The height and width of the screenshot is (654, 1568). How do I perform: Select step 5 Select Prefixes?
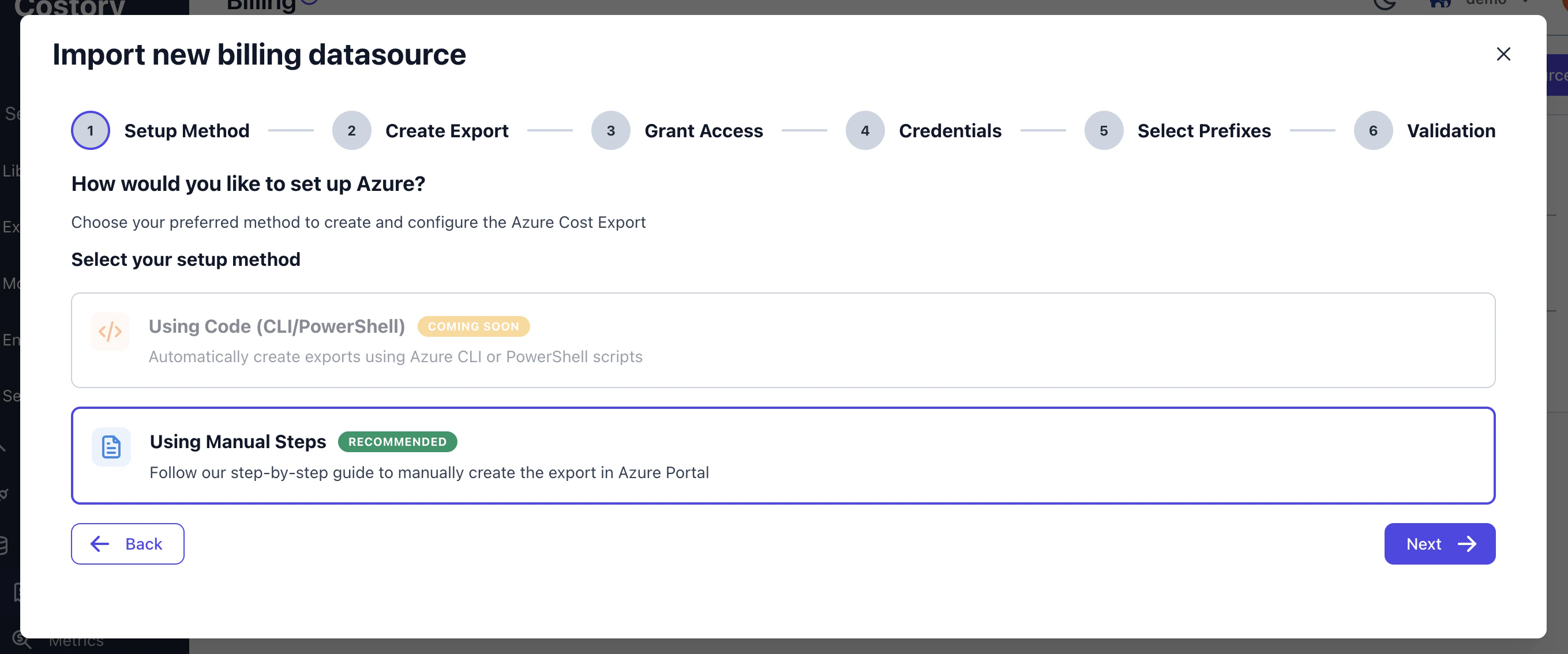1104,130
